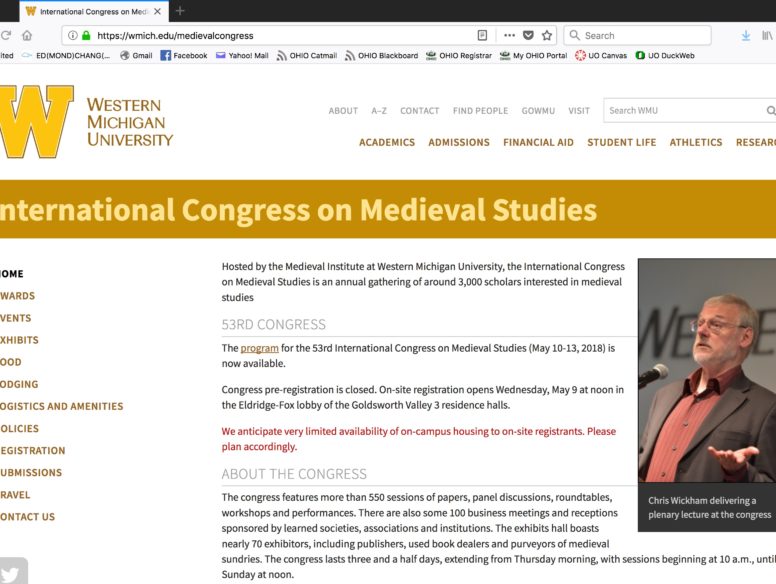Open the FINANCIAL AID menu
This screenshot has width=776, height=584.
point(538,143)
